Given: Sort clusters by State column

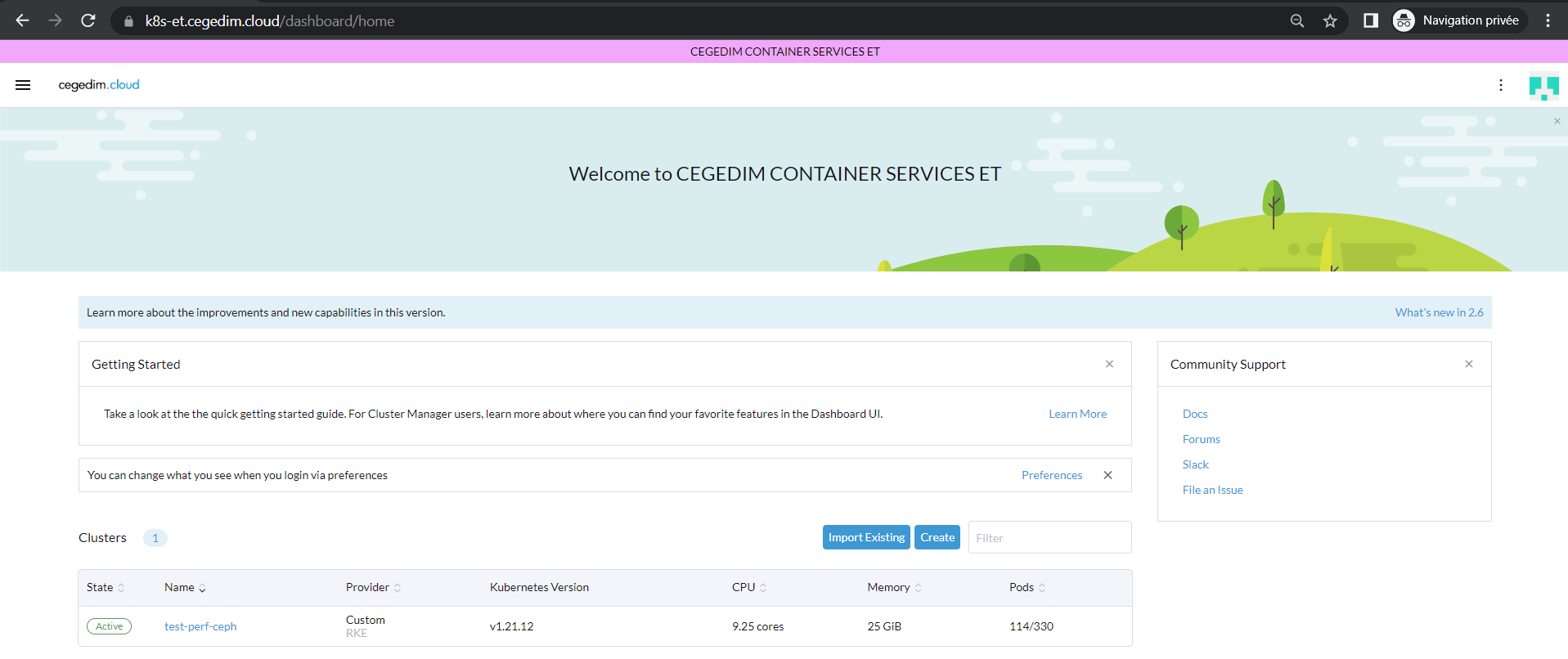Looking at the screenshot, I should [106, 587].
